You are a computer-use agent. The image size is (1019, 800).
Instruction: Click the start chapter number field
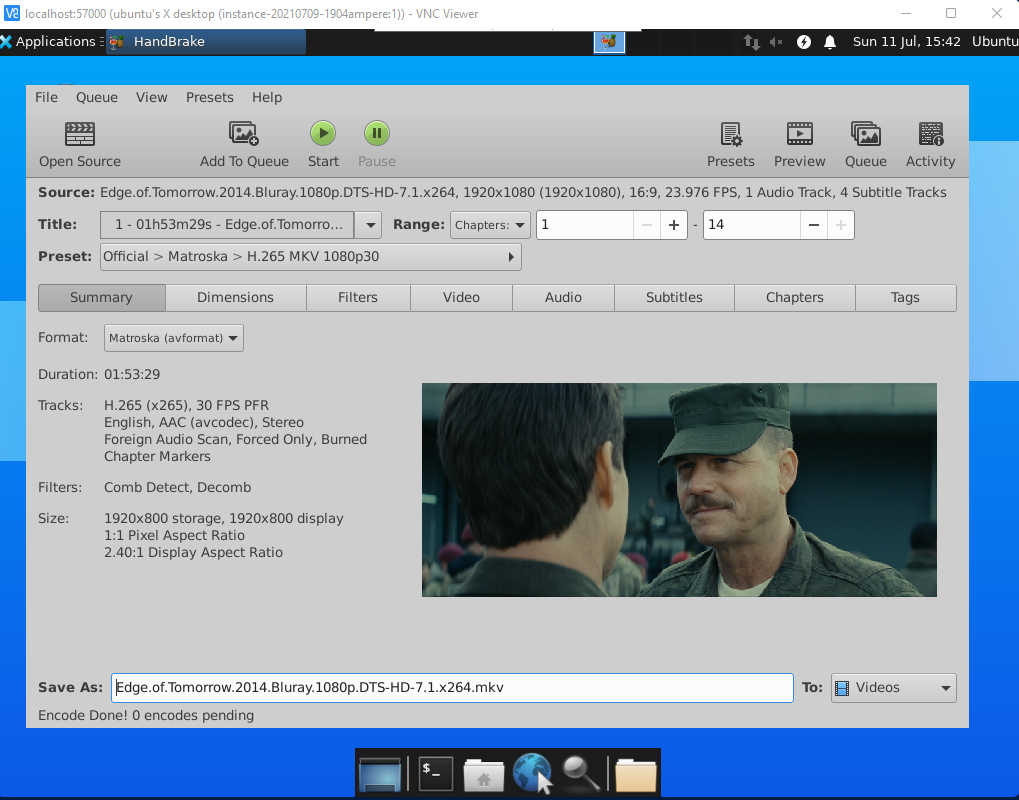585,225
